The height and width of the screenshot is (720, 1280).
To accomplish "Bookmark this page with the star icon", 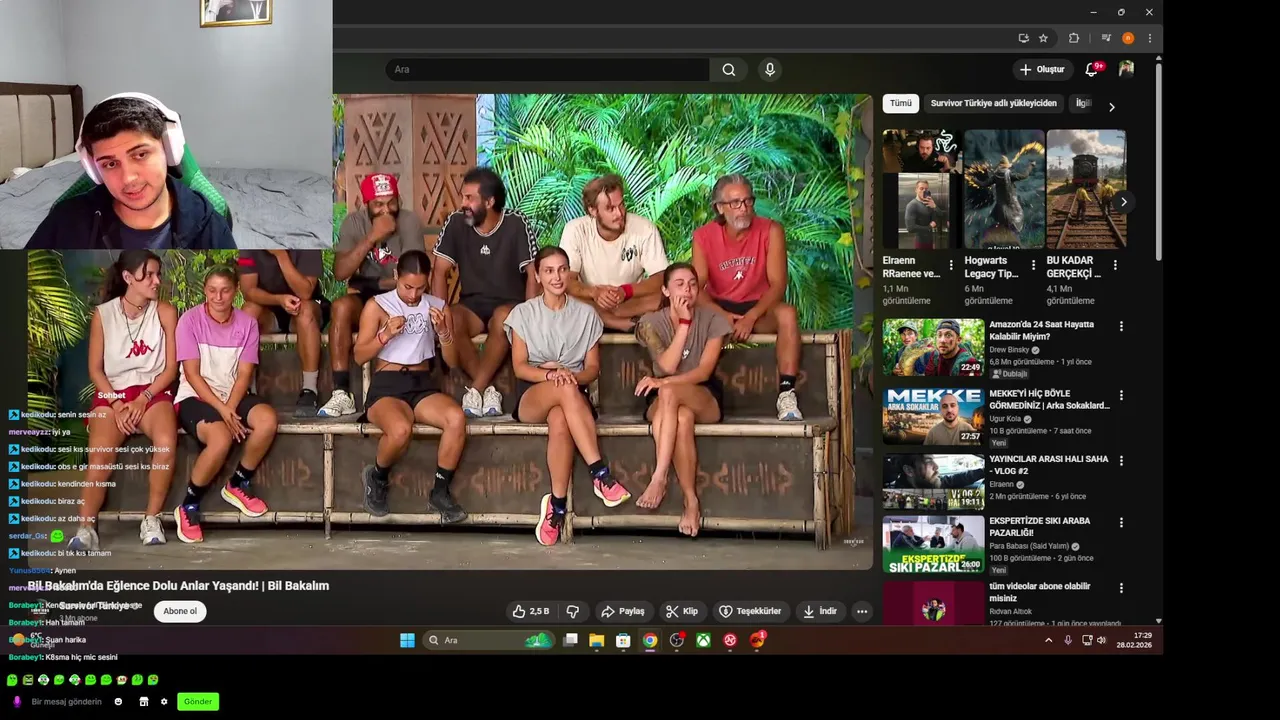I will 1043,38.
